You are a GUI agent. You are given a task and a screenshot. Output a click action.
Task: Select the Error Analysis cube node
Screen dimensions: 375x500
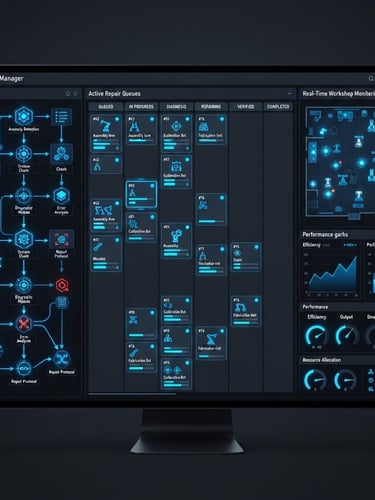click(x=61, y=196)
